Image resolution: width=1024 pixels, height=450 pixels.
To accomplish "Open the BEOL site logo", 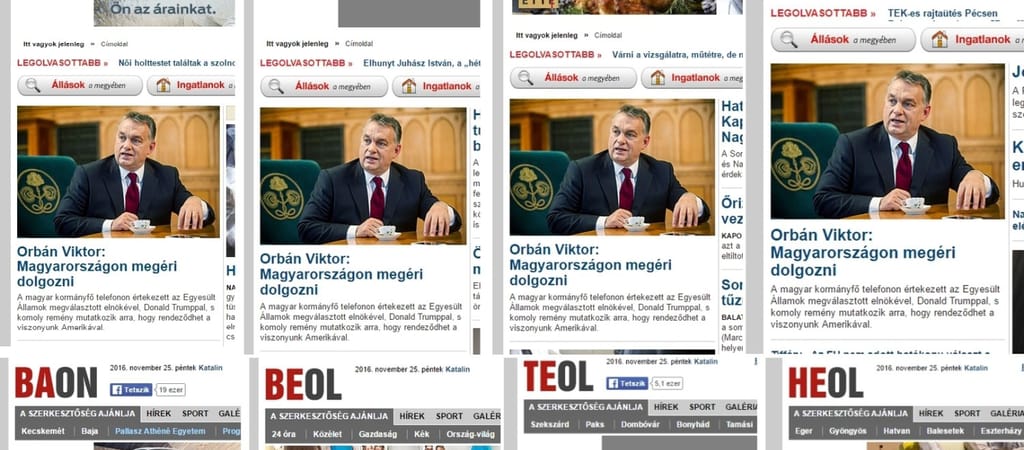I will point(303,385).
